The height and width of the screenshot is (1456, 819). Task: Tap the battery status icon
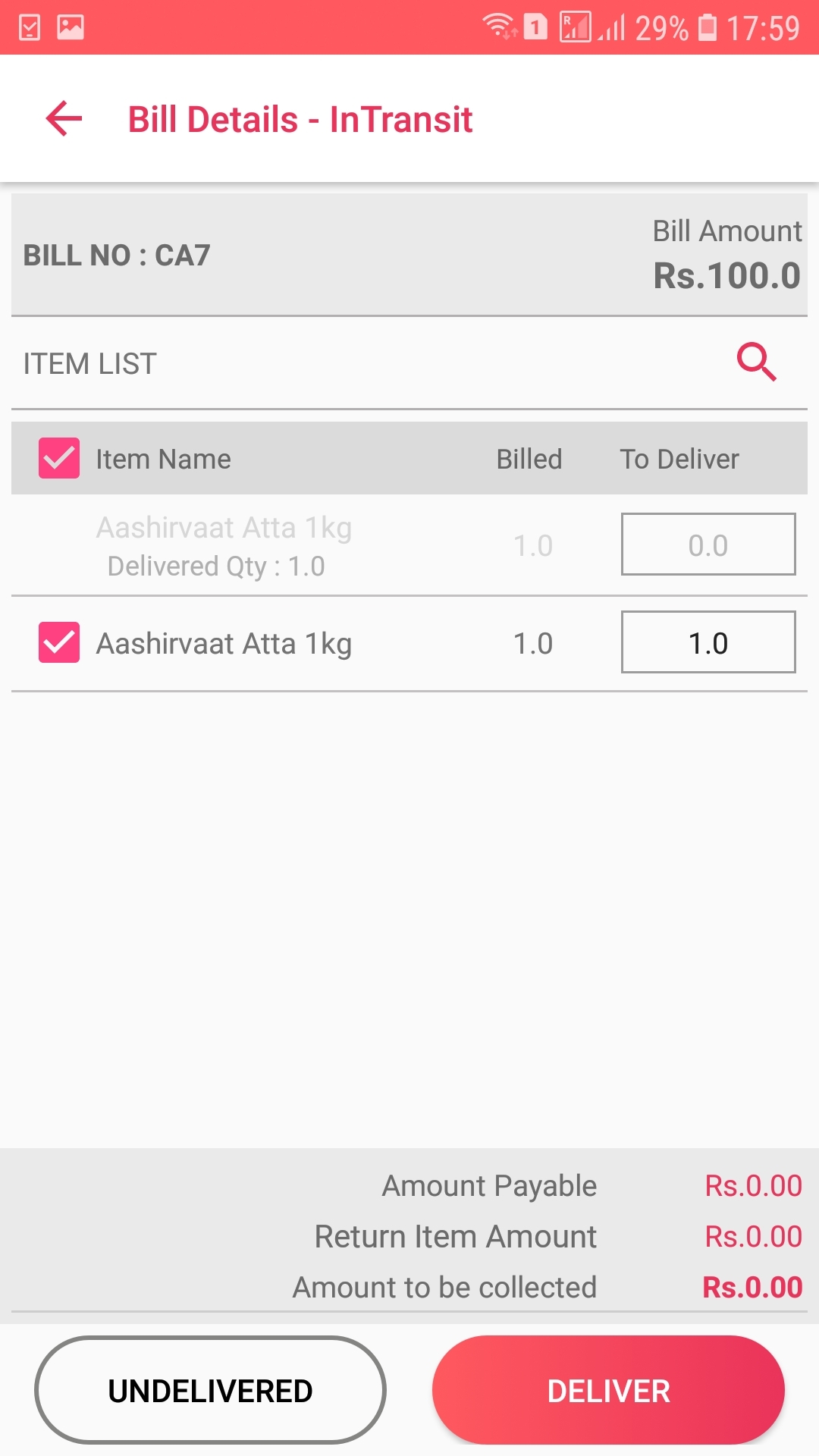(x=707, y=27)
